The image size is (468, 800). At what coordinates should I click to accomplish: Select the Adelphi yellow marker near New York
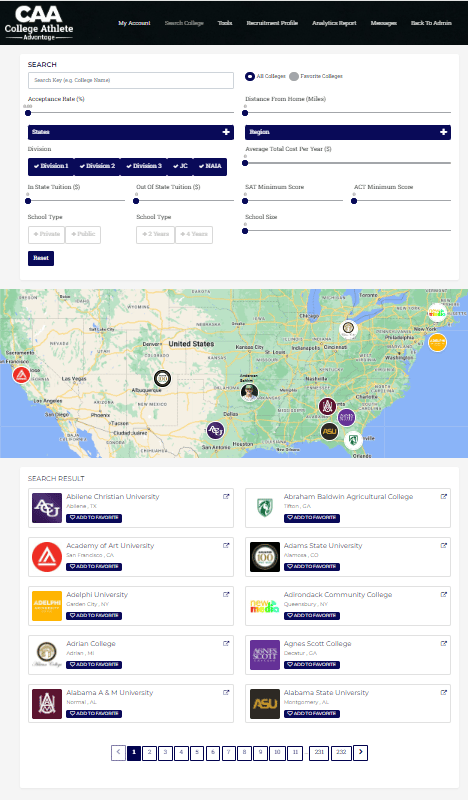click(x=437, y=342)
